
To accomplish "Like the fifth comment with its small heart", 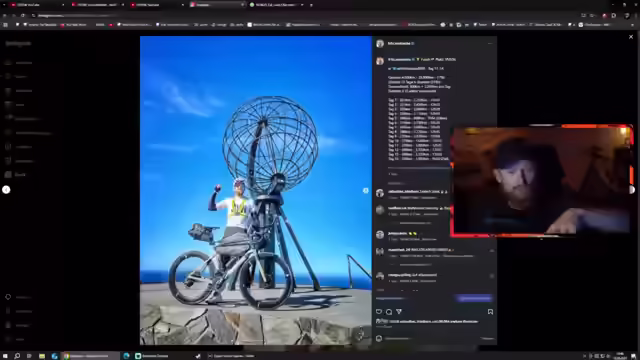I will coord(492,276).
